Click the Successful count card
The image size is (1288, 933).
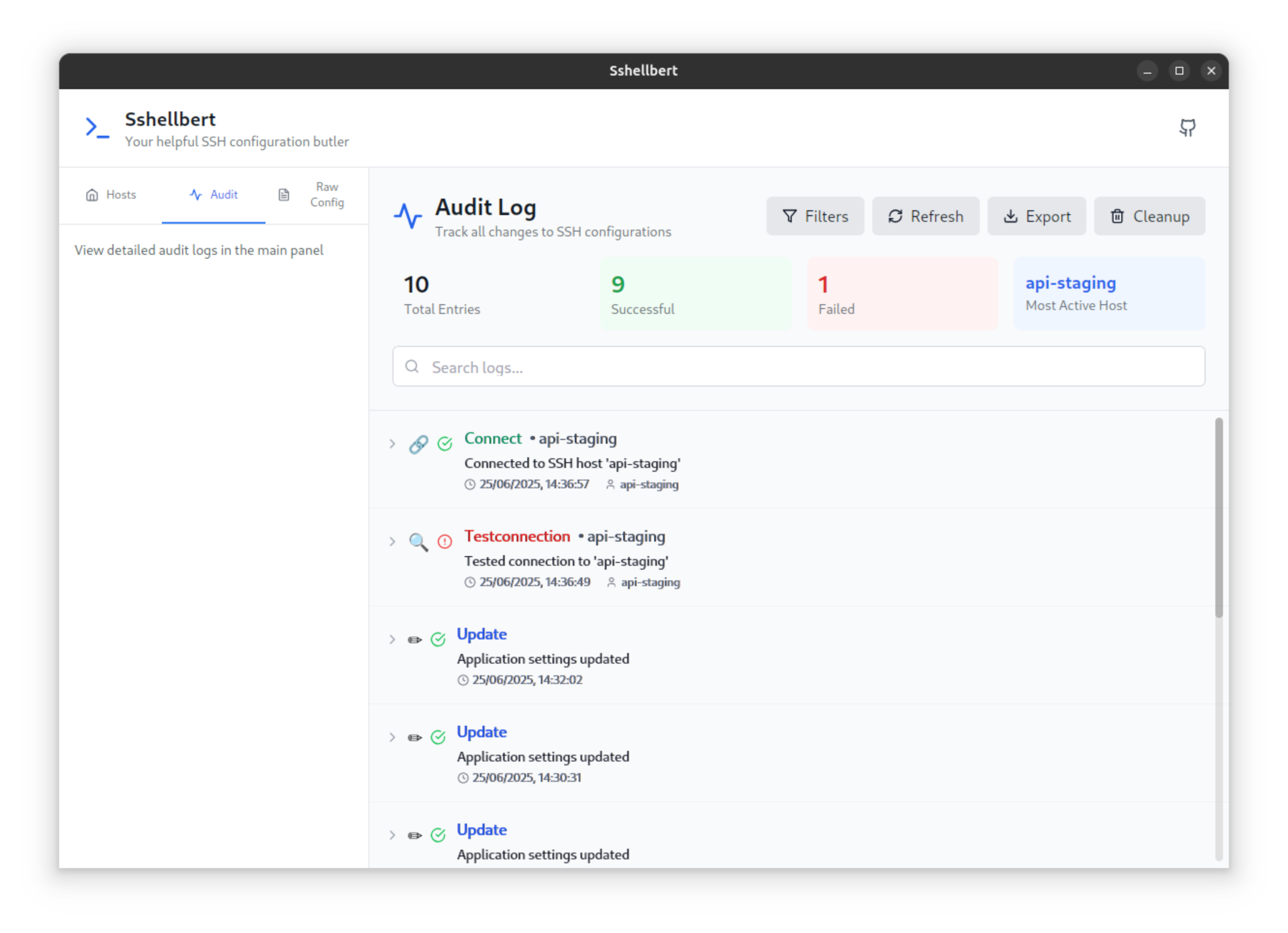tap(696, 294)
